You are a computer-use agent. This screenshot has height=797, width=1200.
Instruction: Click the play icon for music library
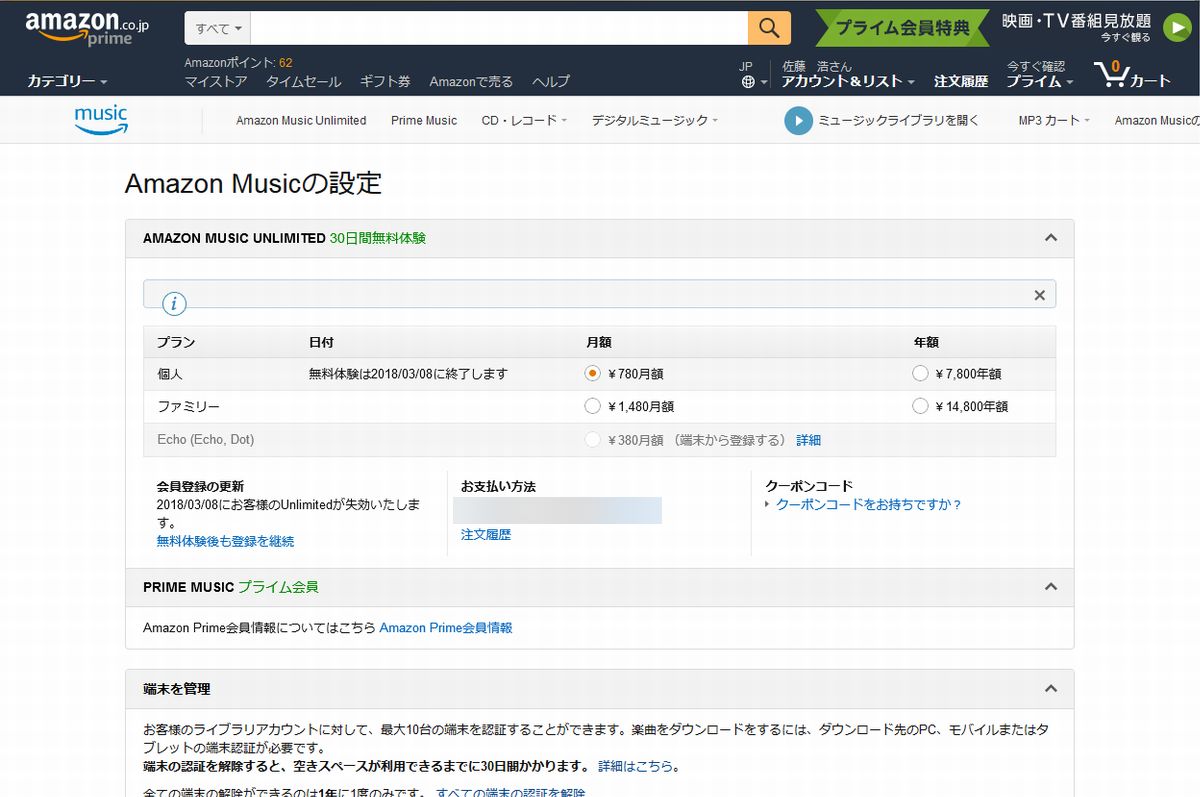[798, 121]
